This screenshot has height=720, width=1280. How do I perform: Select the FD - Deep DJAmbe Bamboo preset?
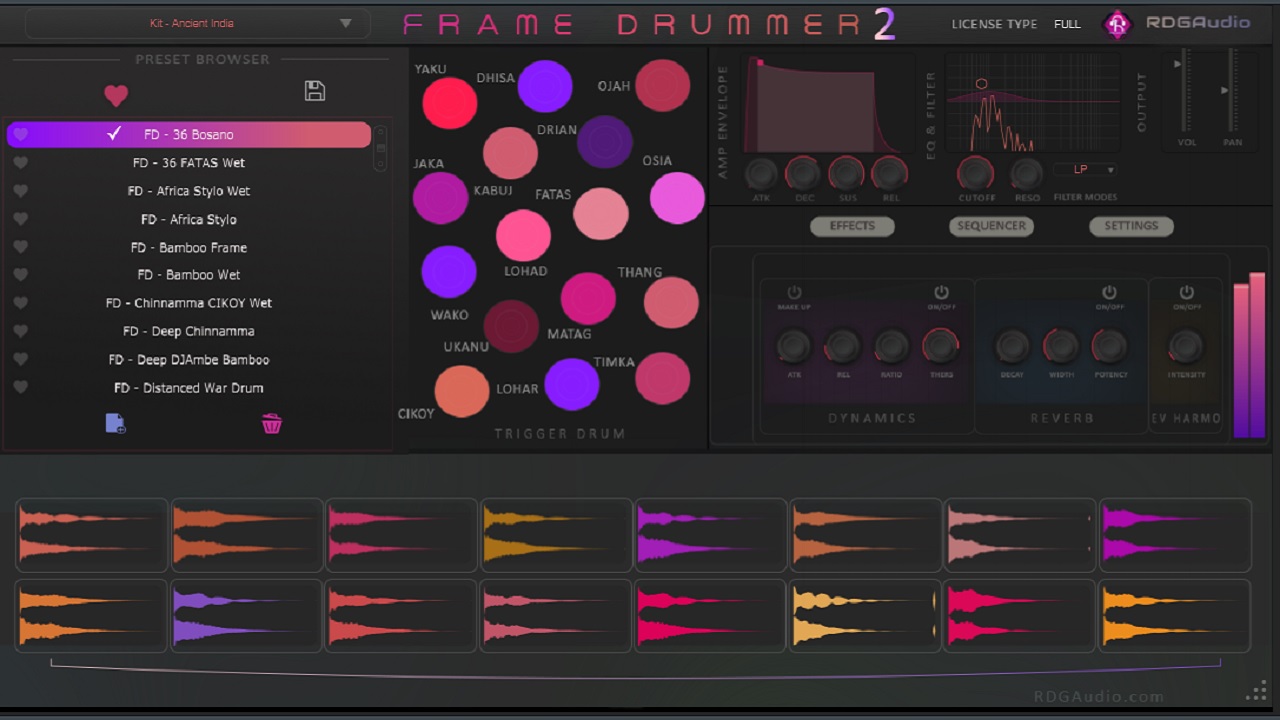point(189,359)
